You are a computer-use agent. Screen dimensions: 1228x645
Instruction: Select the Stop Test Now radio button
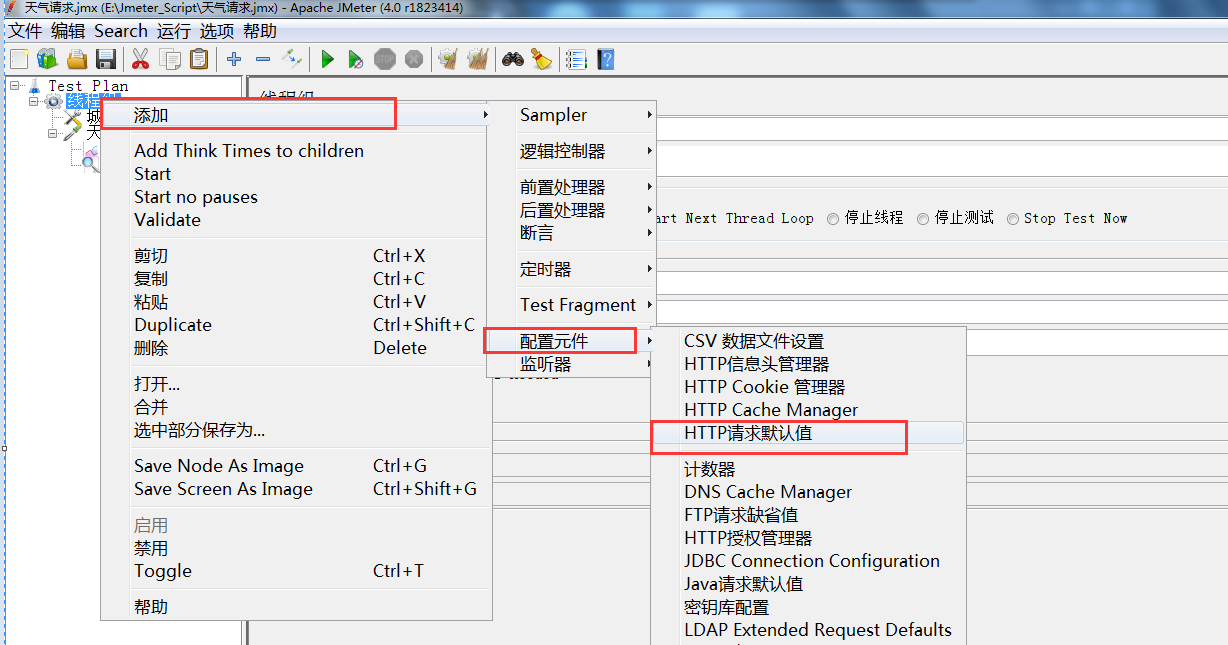point(1013,219)
